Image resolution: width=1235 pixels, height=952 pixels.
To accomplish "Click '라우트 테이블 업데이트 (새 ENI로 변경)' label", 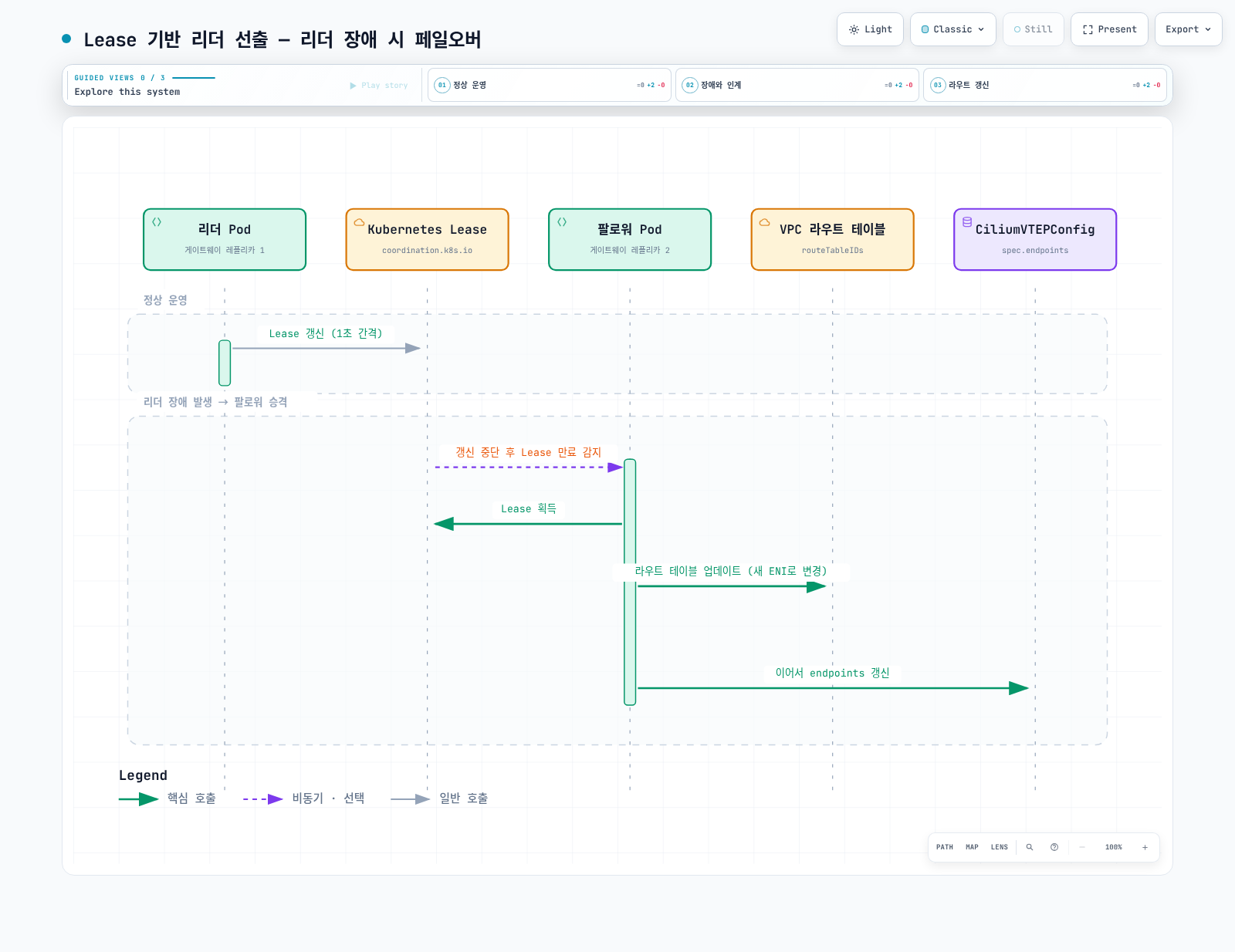I will coord(731,571).
